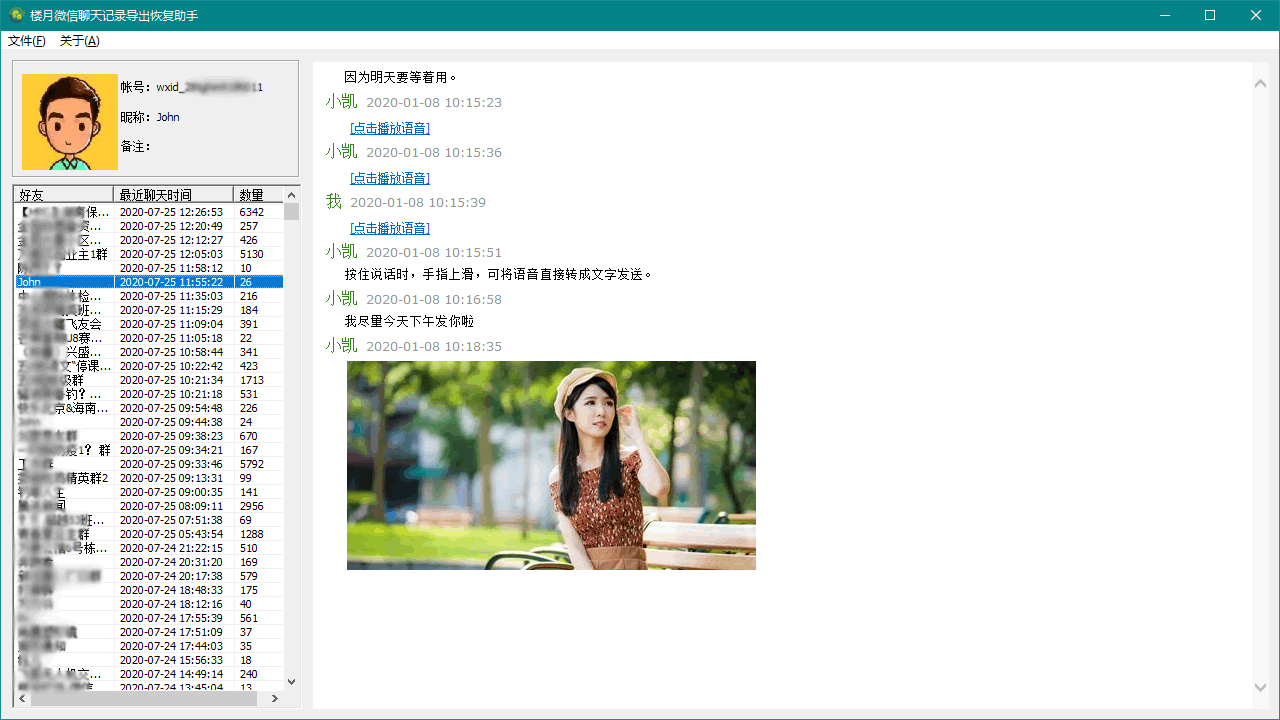Maximize the application window
The image size is (1280, 720).
[1208, 15]
